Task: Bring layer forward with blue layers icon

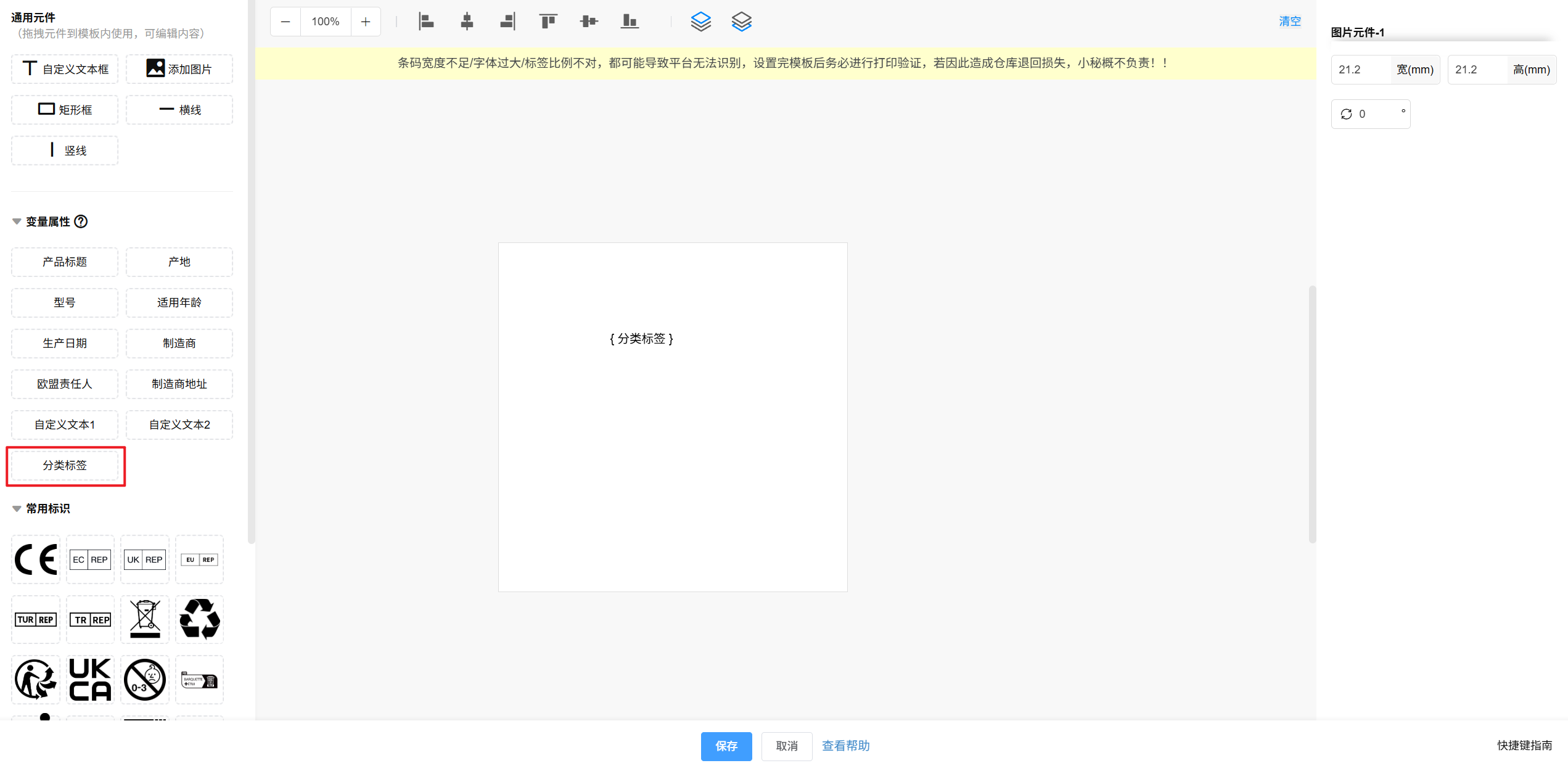Action: (700, 22)
